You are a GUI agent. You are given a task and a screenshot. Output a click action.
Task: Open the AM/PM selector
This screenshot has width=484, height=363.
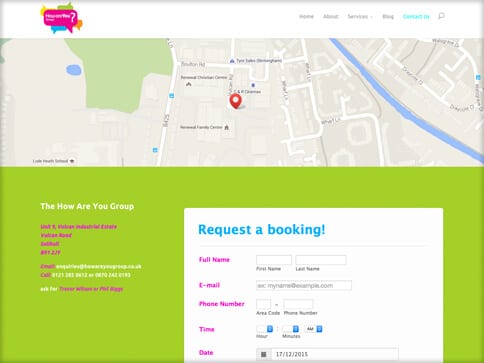pos(313,329)
